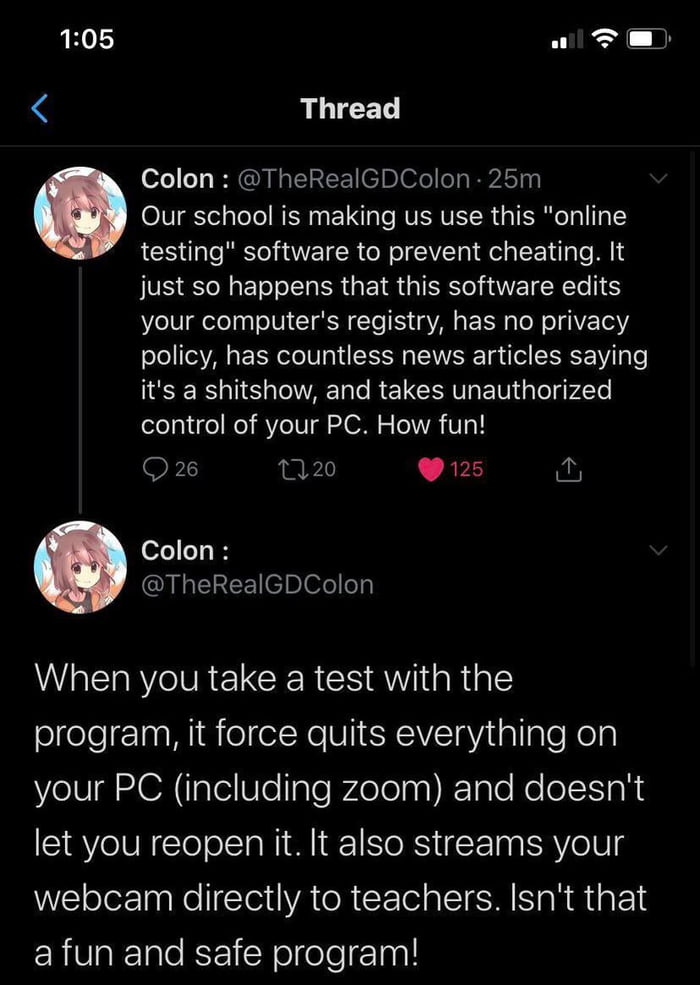Image resolution: width=700 pixels, height=985 pixels.
Task: Select the Thread title header
Action: tap(350, 108)
